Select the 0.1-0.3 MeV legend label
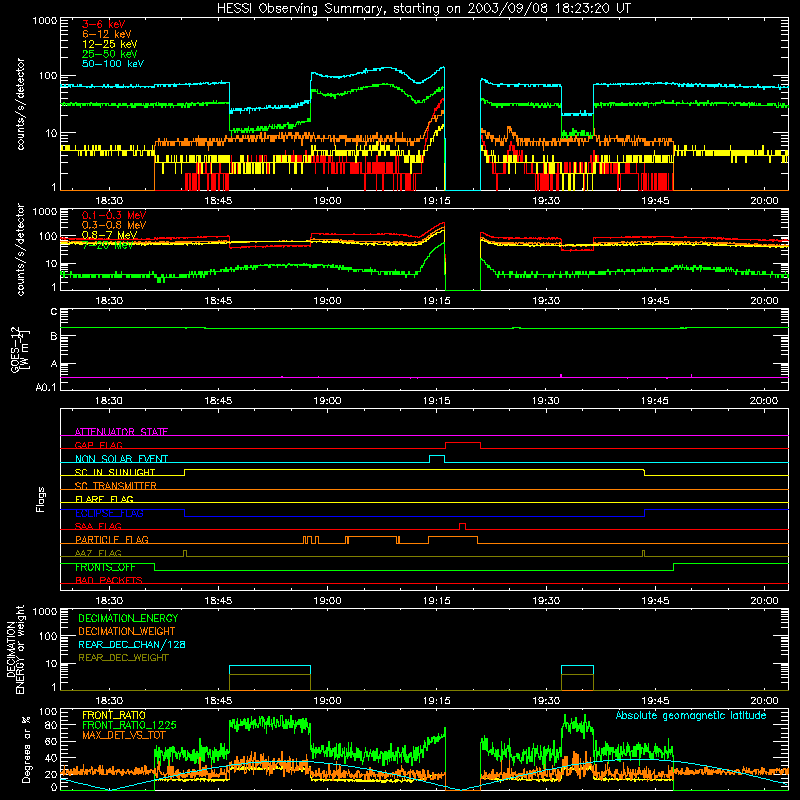This screenshot has height=800, width=800. [114, 215]
